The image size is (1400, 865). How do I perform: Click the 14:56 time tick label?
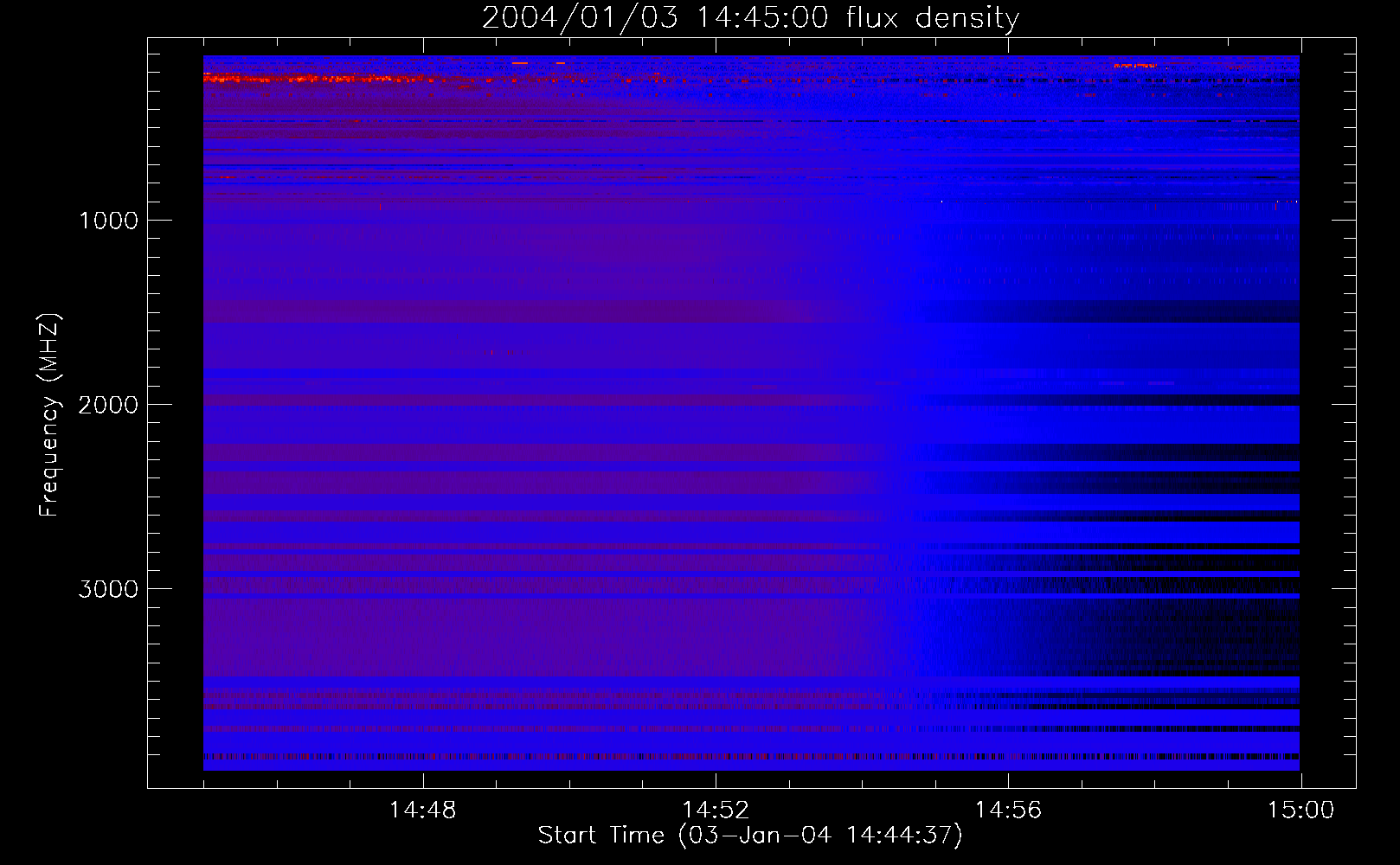(x=1008, y=811)
